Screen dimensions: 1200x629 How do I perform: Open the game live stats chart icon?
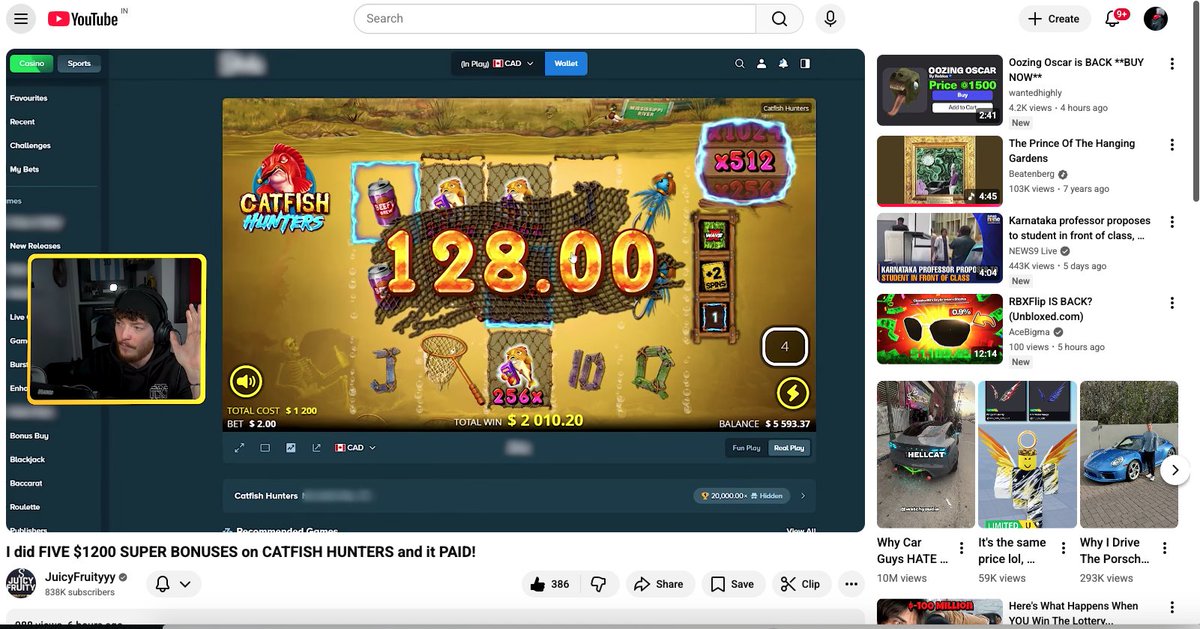291,448
